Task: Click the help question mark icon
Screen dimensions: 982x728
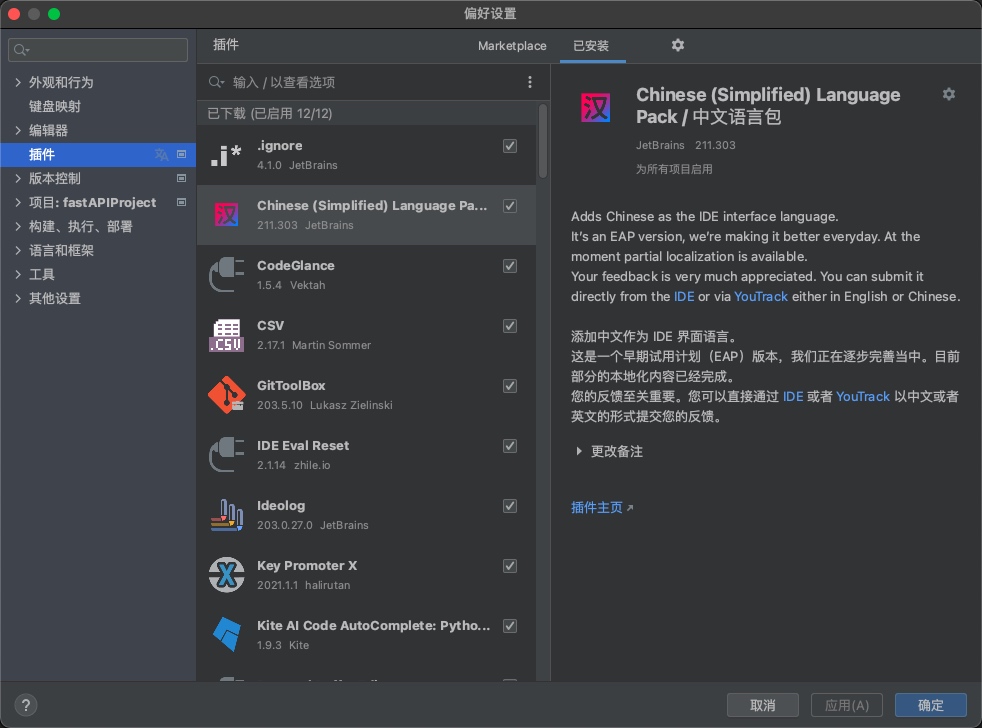Action: click(x=25, y=704)
